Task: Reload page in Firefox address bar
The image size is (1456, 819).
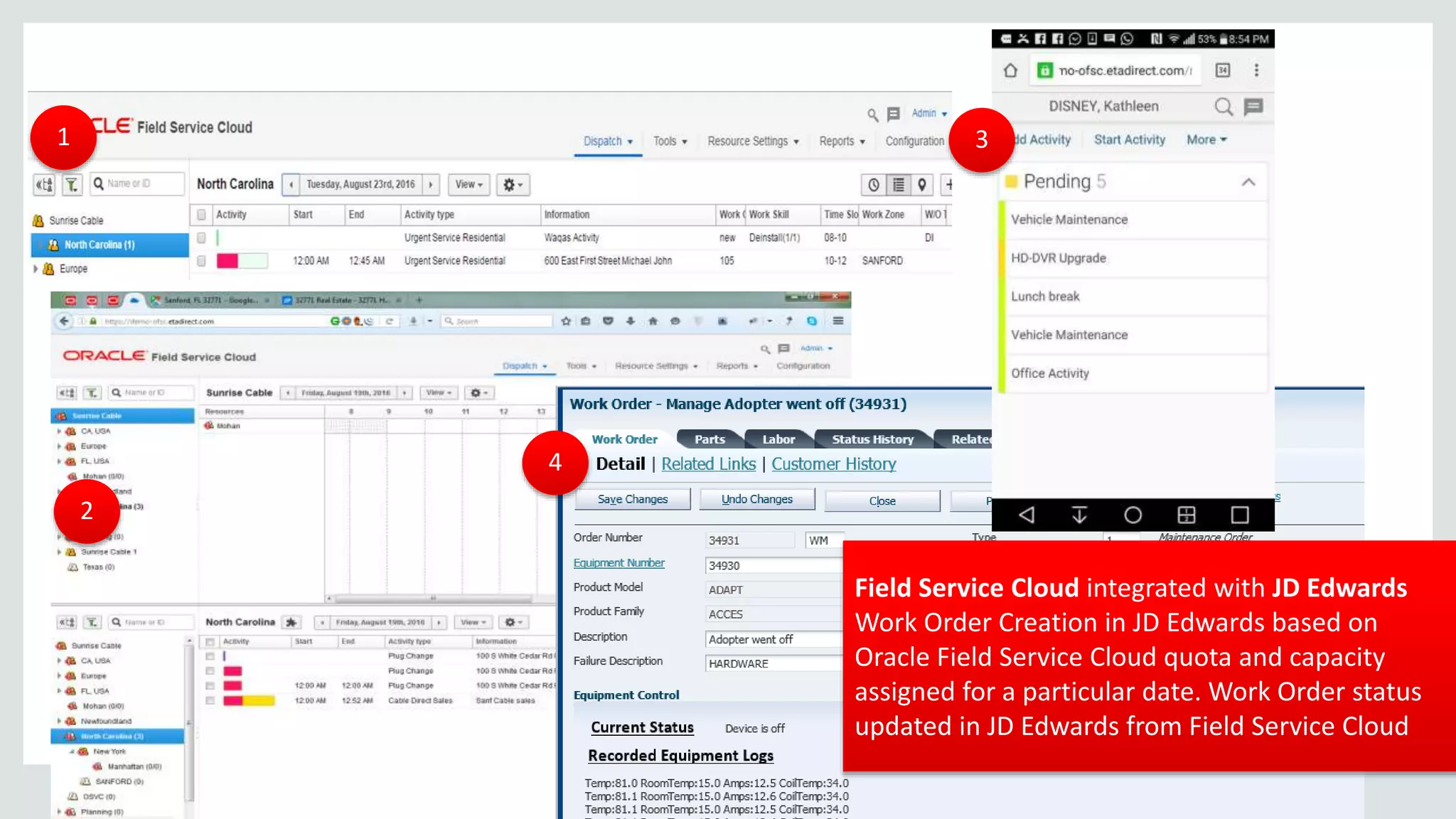Action: click(x=390, y=321)
